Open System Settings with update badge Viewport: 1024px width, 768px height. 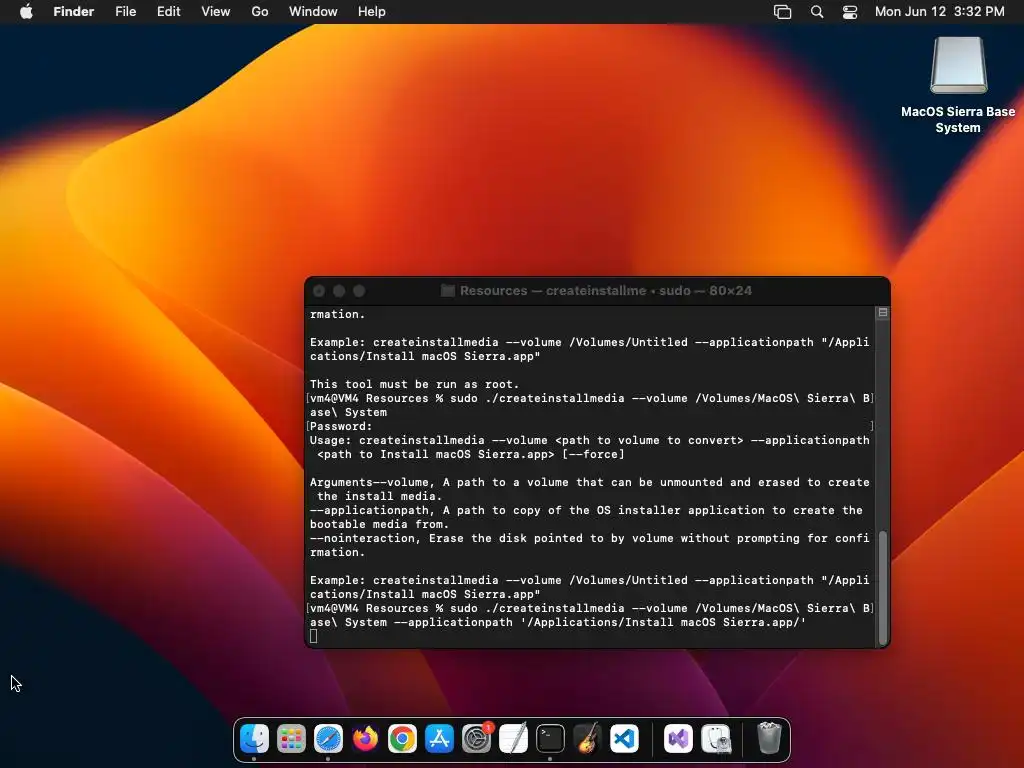pos(476,739)
